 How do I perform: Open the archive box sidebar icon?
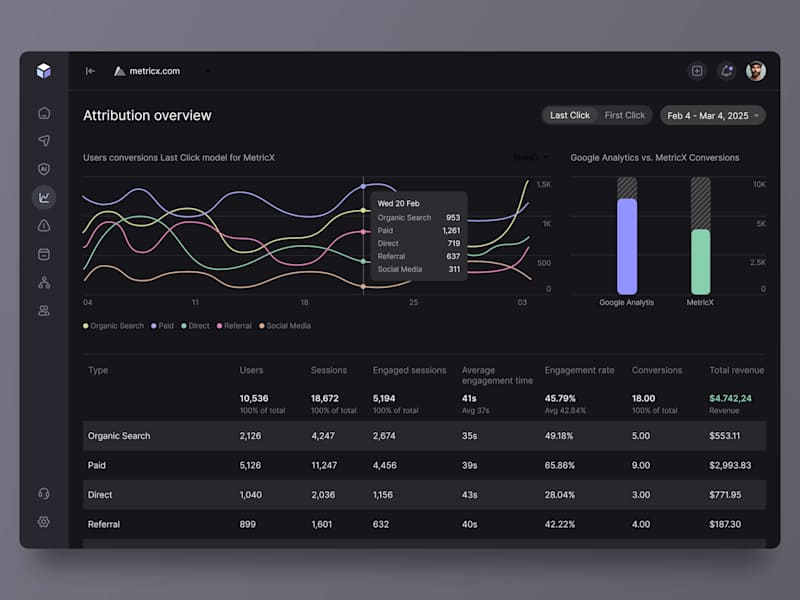pos(44,254)
